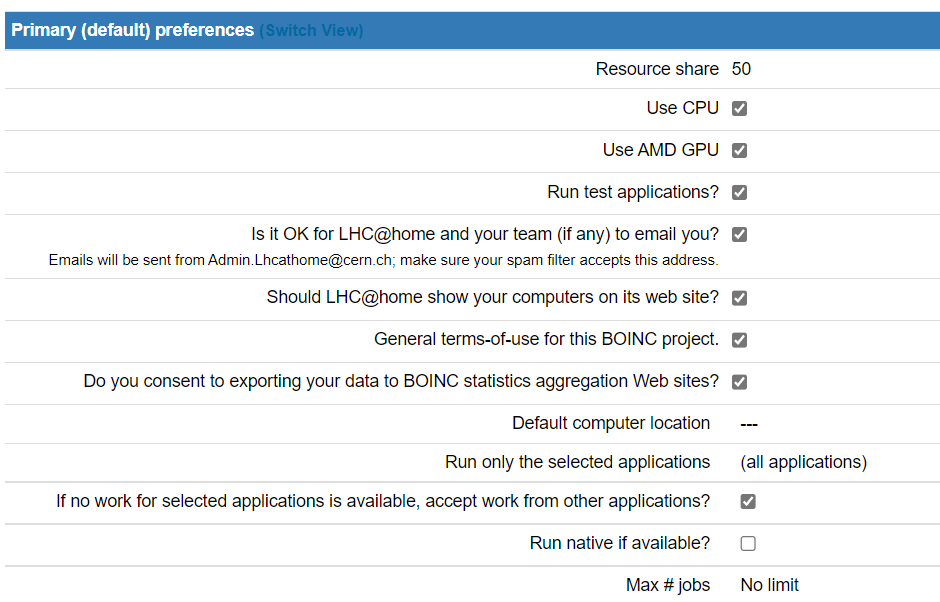Toggle the Use CPU checkbox
Viewport: 940px width, 602px height.
[x=740, y=109]
